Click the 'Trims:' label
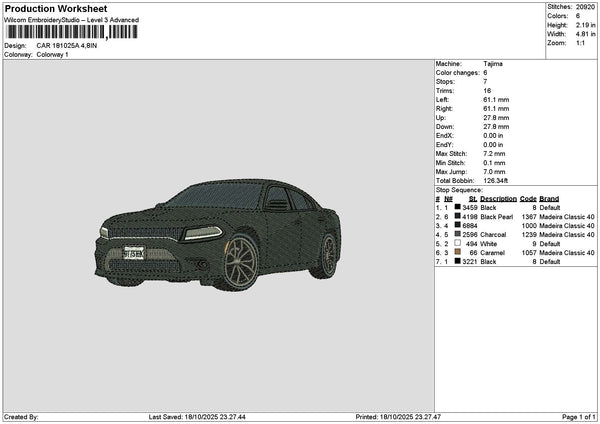600x424 pixels. tap(445, 91)
